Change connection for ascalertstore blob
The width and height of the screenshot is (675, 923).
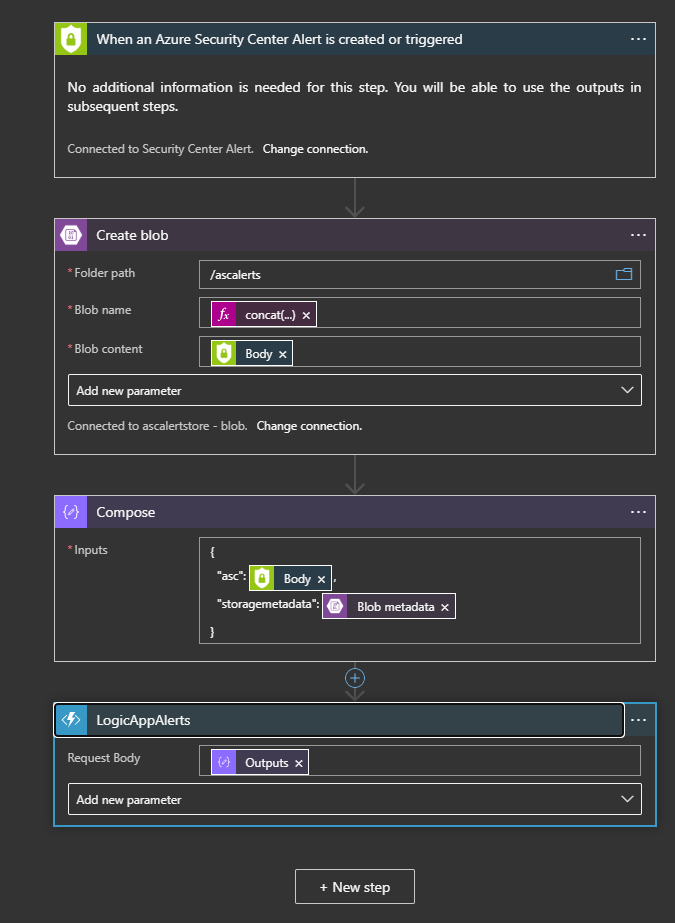click(x=309, y=426)
